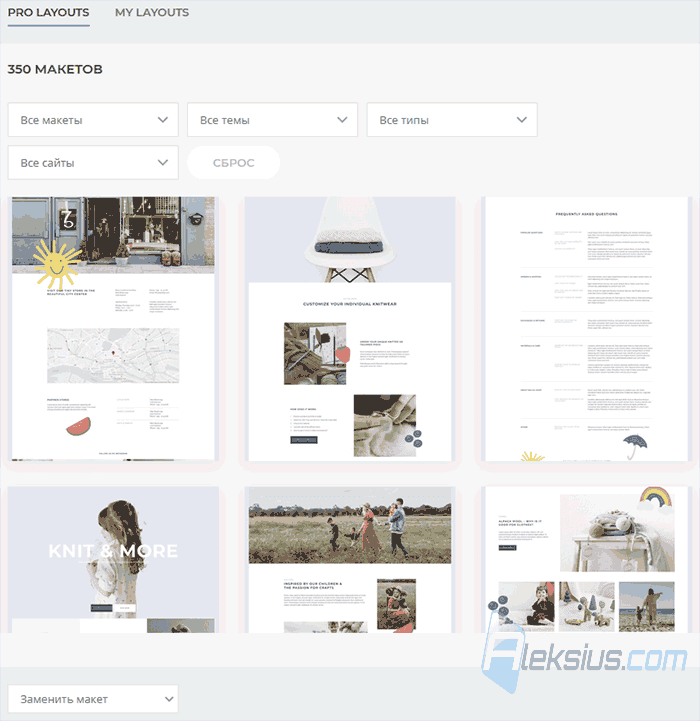This screenshot has height=721, width=700.
Task: Select the store location map layout thumbnail
Action: click(113, 329)
